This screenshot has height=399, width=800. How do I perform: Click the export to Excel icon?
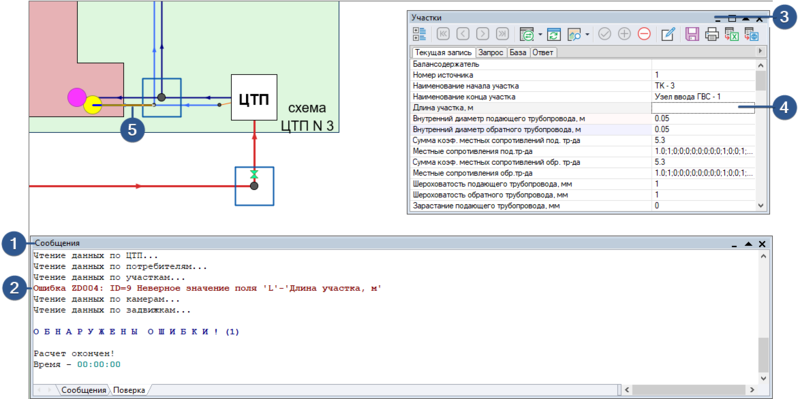coord(732,34)
